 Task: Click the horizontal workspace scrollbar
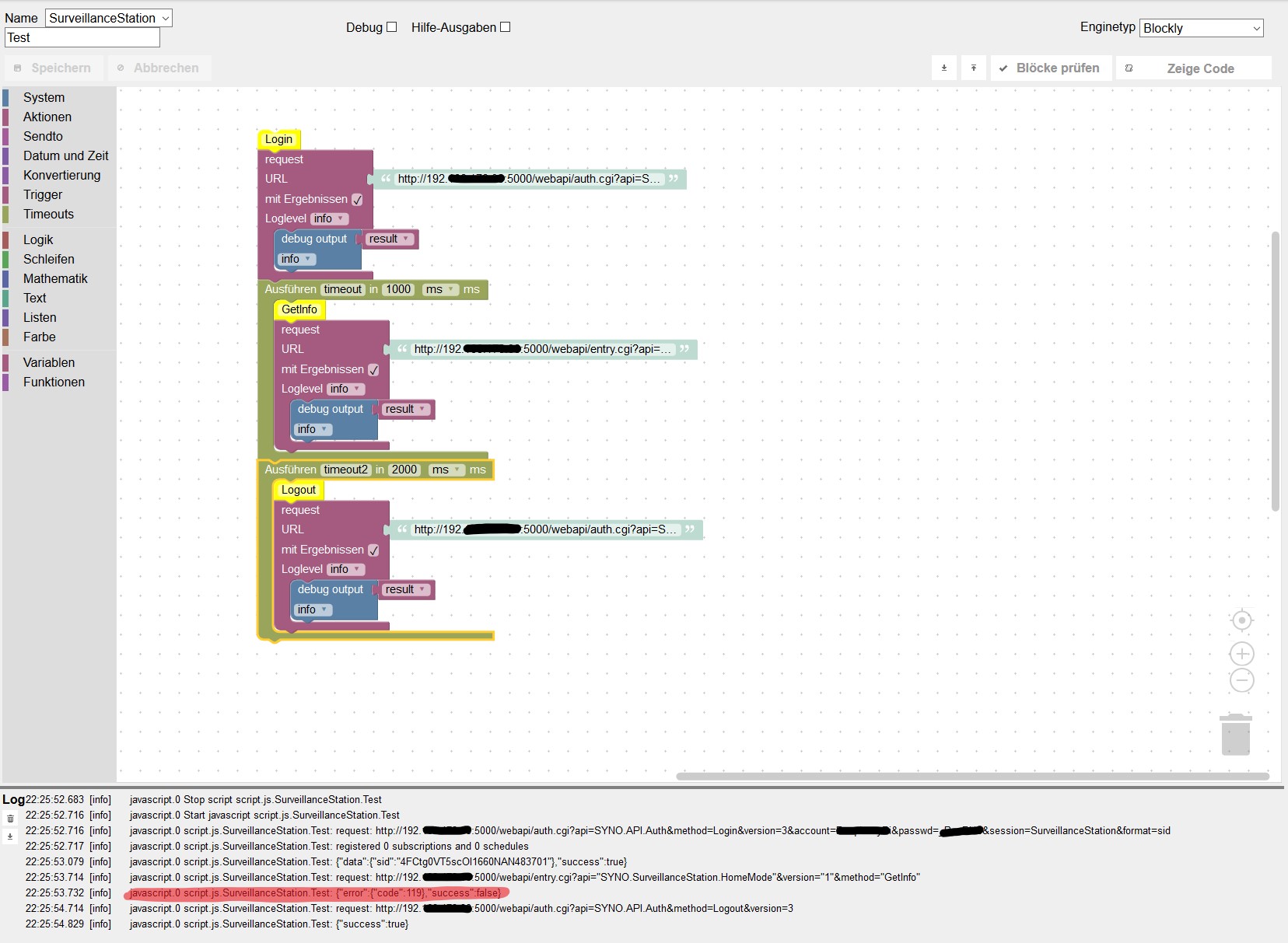[972, 776]
